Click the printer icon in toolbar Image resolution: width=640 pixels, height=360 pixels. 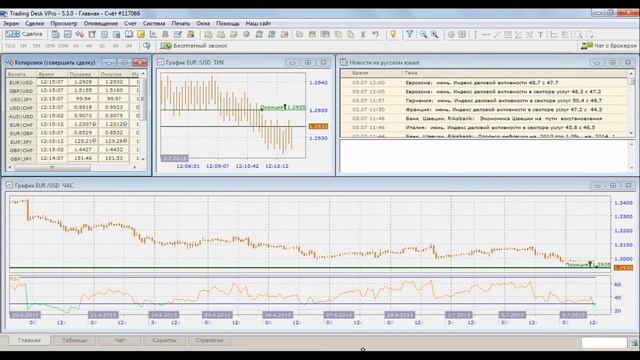pyautogui.click(x=165, y=34)
